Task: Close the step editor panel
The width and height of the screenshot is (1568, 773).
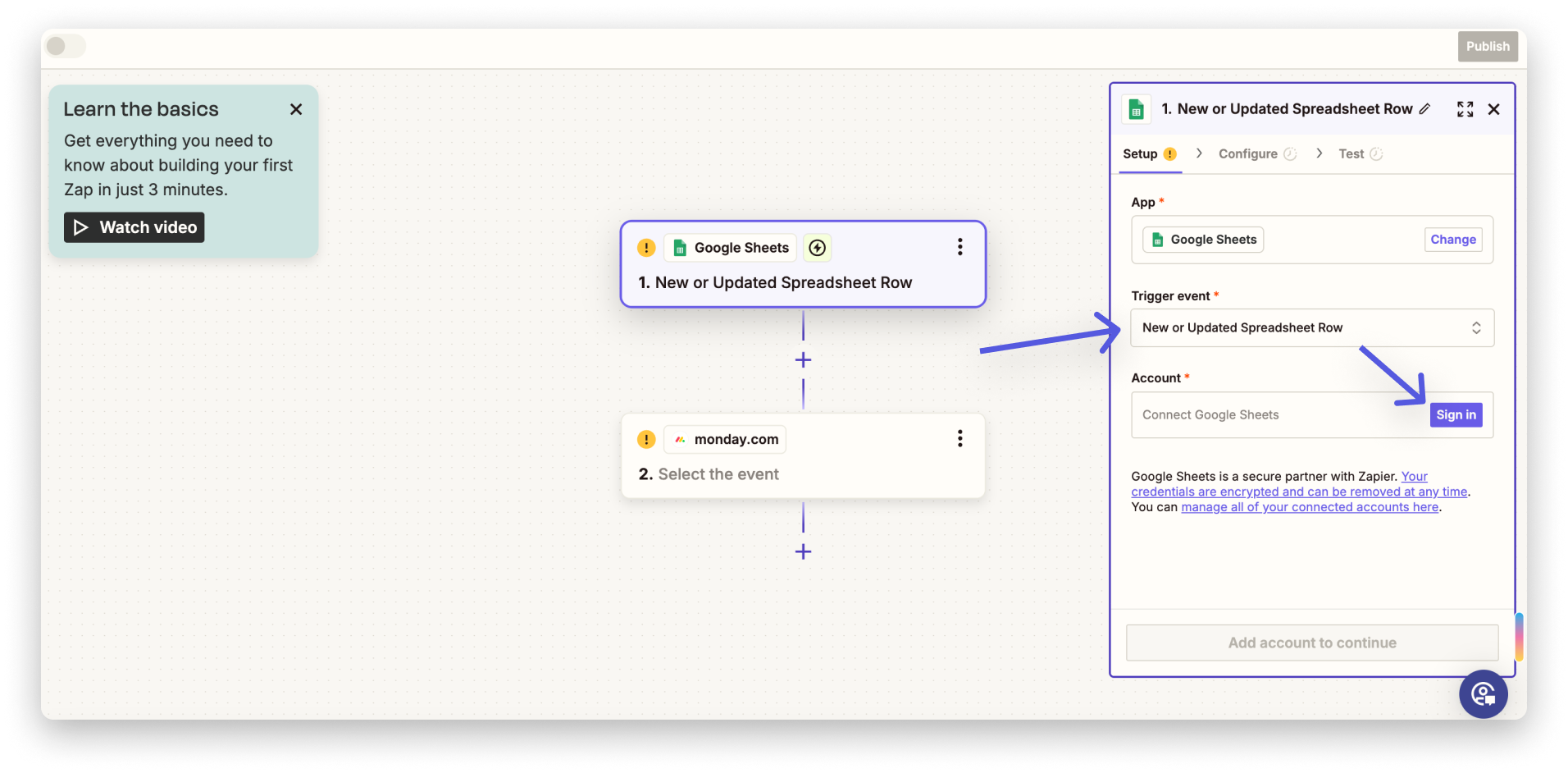Action: [1494, 109]
